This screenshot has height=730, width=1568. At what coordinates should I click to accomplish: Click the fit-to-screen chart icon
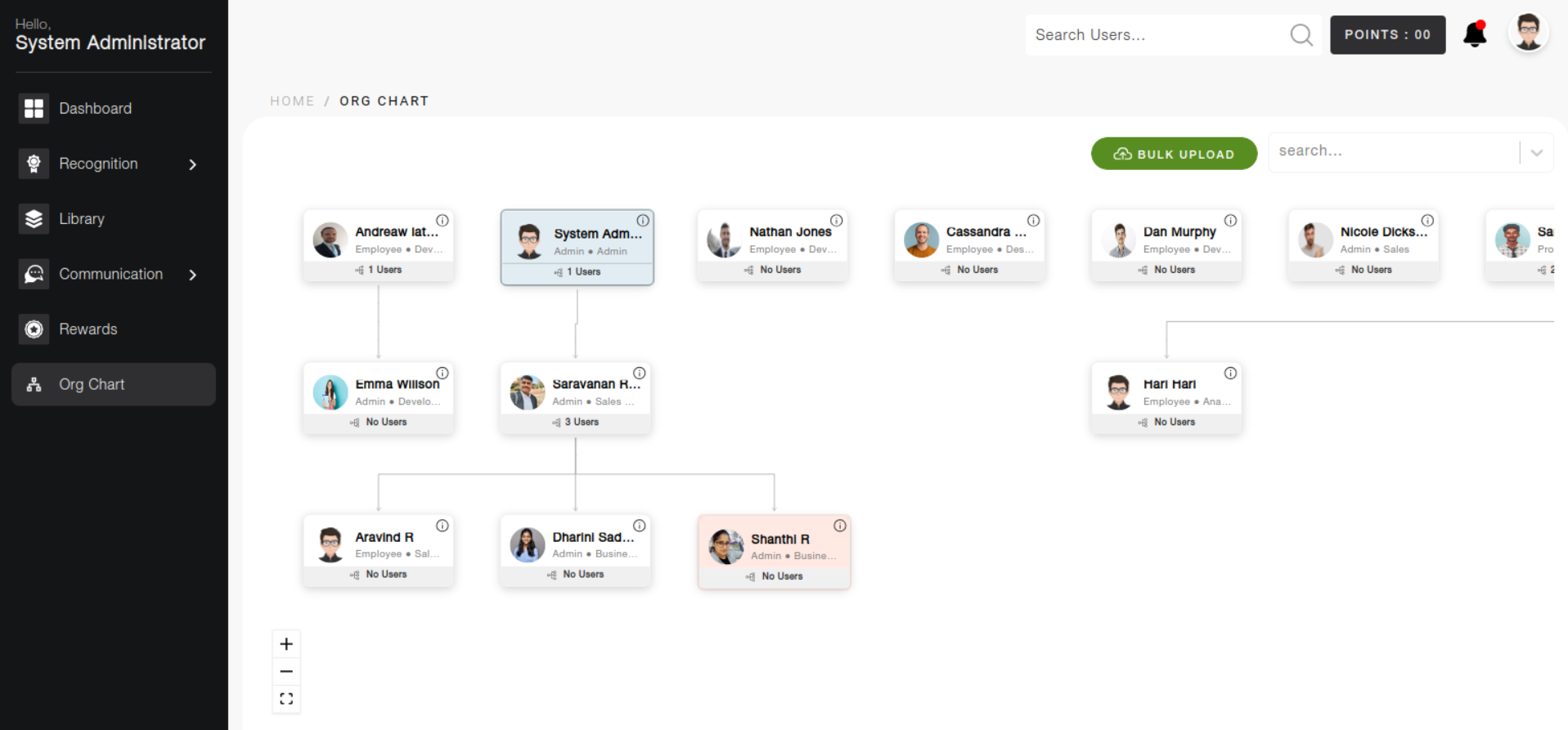pos(286,699)
